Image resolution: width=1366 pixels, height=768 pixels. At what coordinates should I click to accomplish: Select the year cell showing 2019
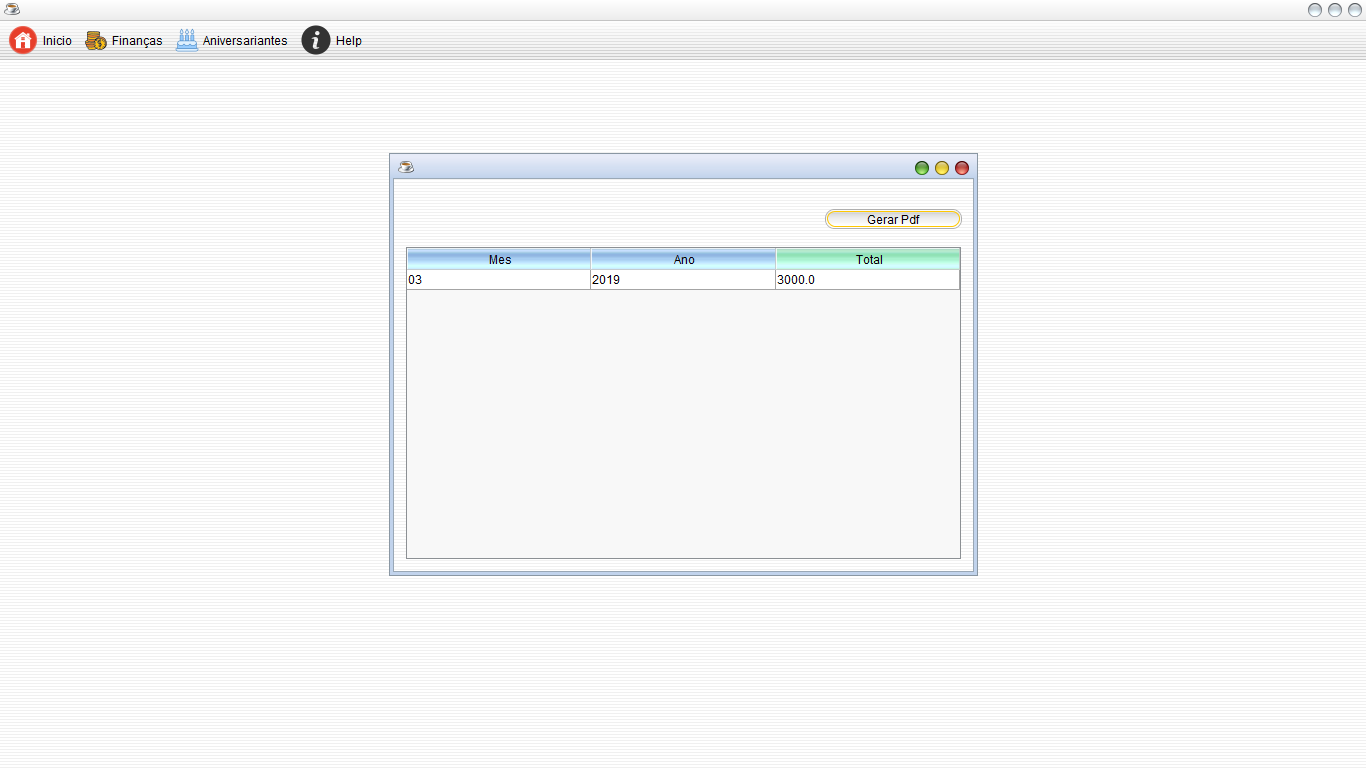click(x=684, y=280)
